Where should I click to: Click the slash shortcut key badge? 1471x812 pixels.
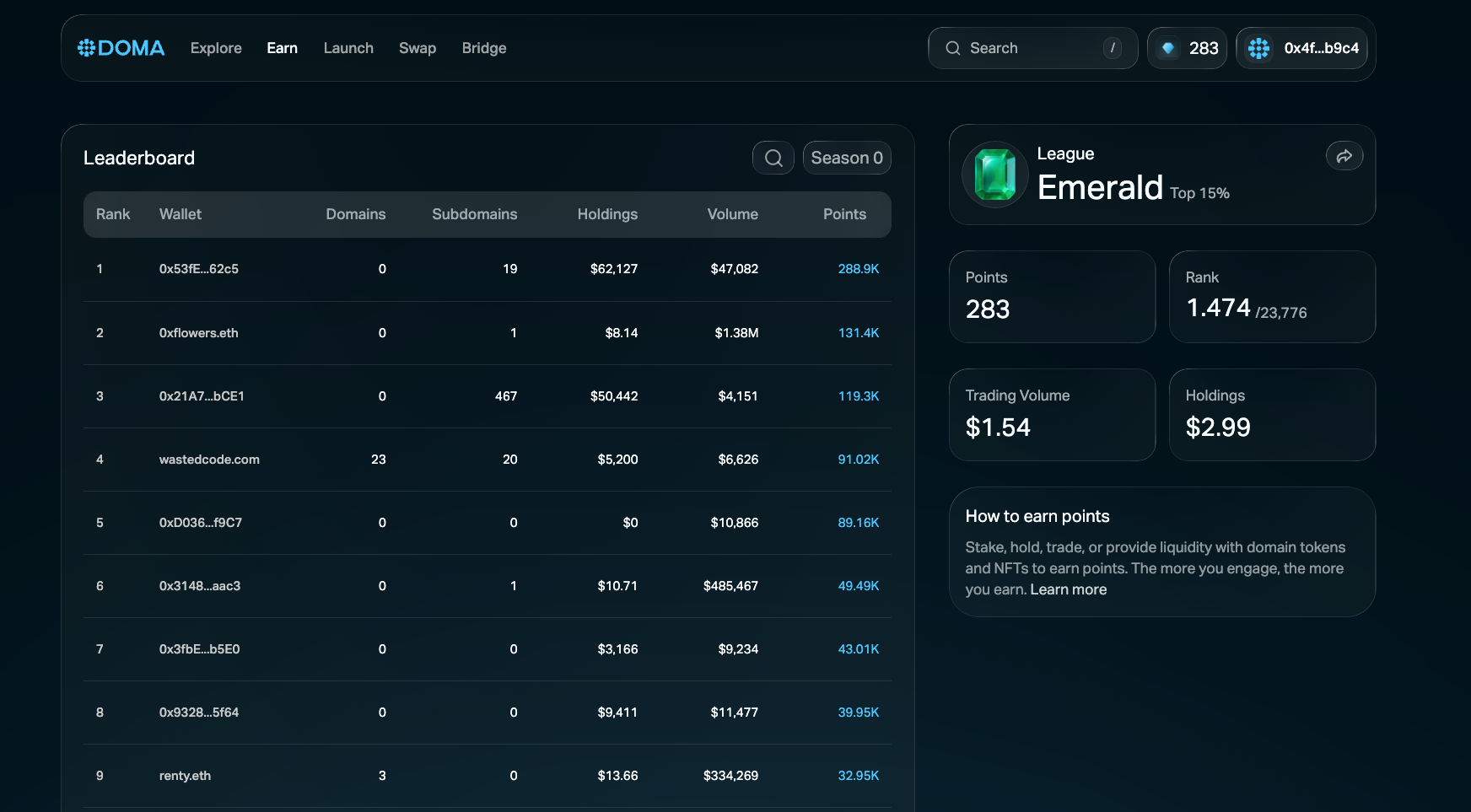(x=1112, y=48)
